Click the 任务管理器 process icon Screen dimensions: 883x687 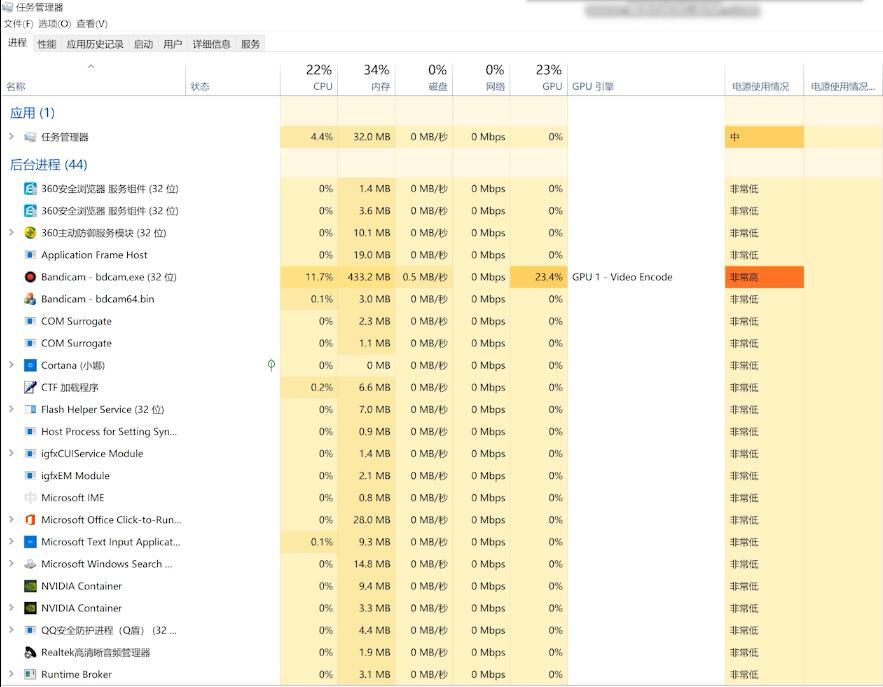tap(30, 137)
